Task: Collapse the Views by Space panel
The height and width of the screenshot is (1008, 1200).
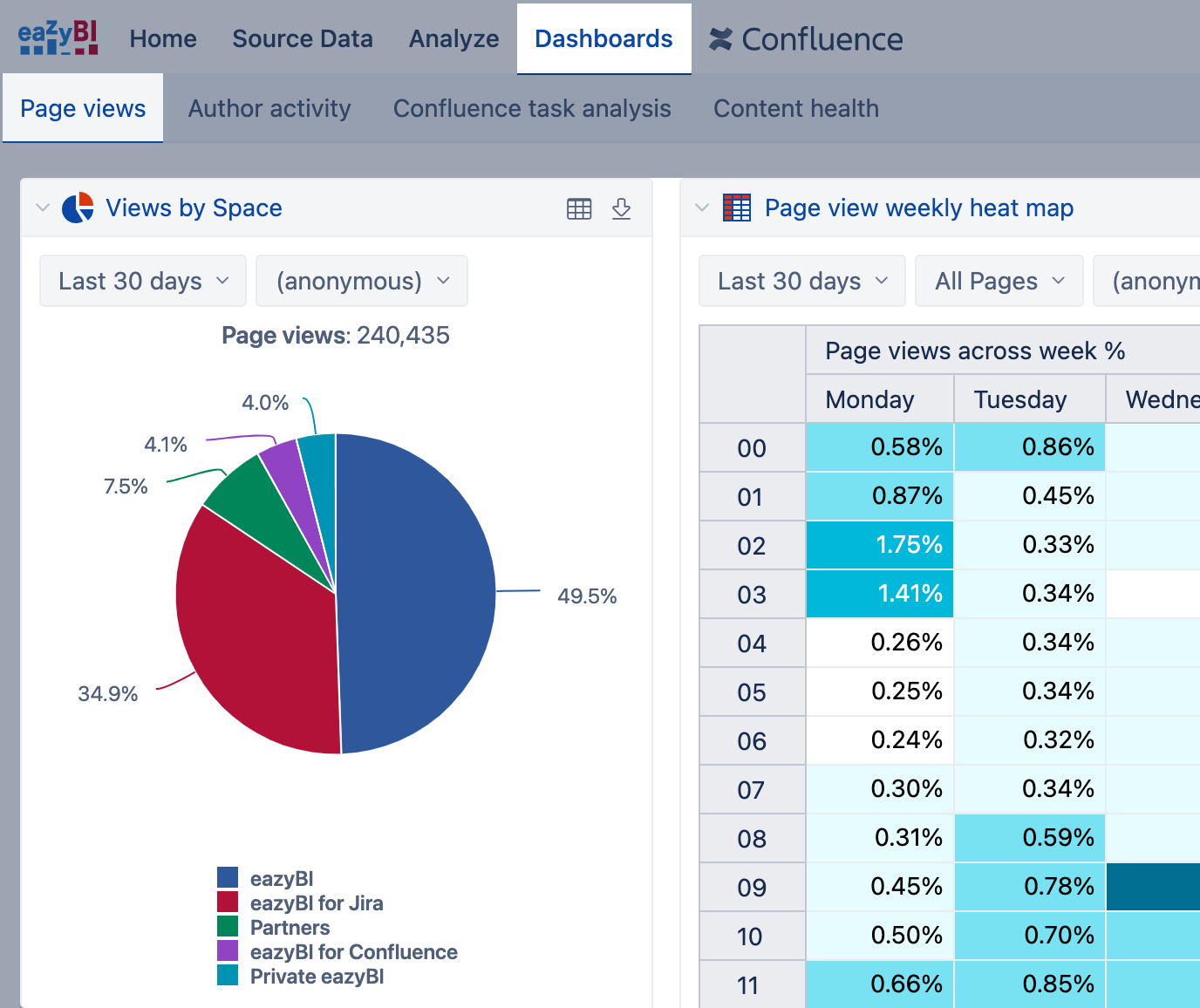Action: [x=42, y=208]
